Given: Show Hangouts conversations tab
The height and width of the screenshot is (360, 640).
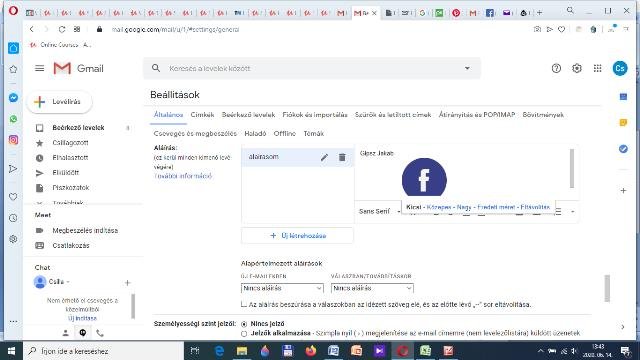Looking at the screenshot, I should click(x=83, y=333).
